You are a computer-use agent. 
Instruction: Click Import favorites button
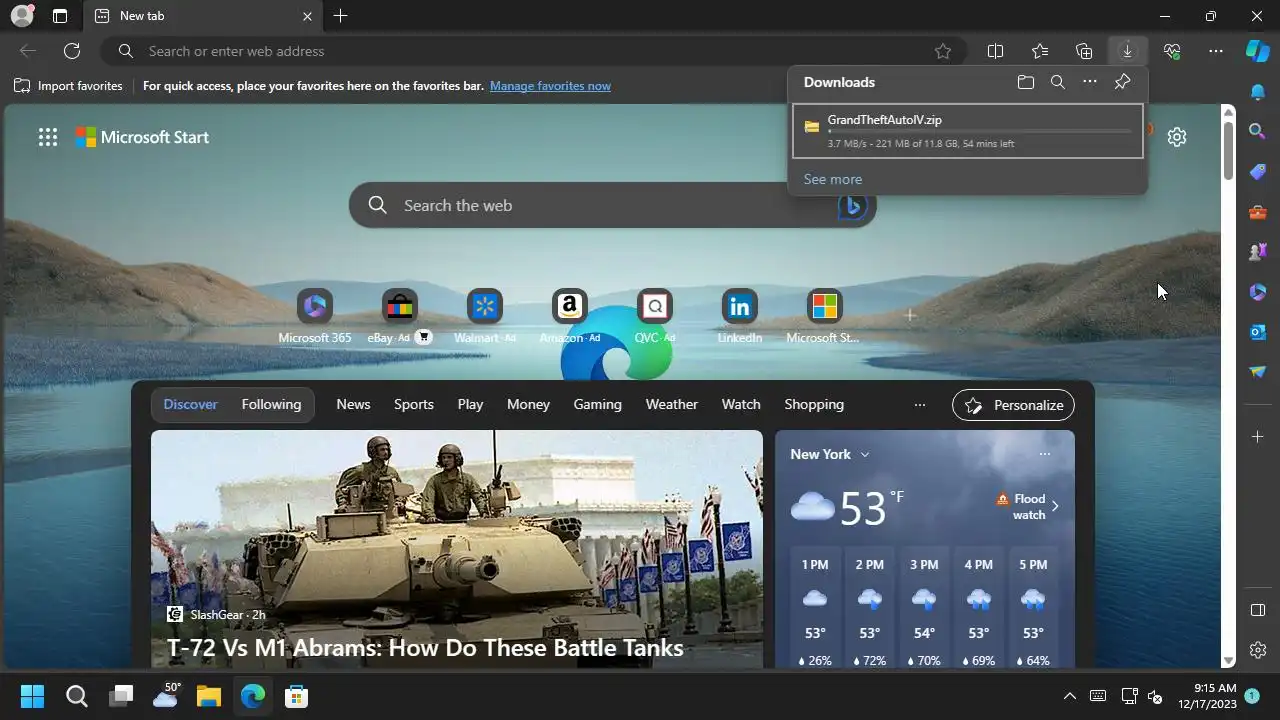pos(68,86)
